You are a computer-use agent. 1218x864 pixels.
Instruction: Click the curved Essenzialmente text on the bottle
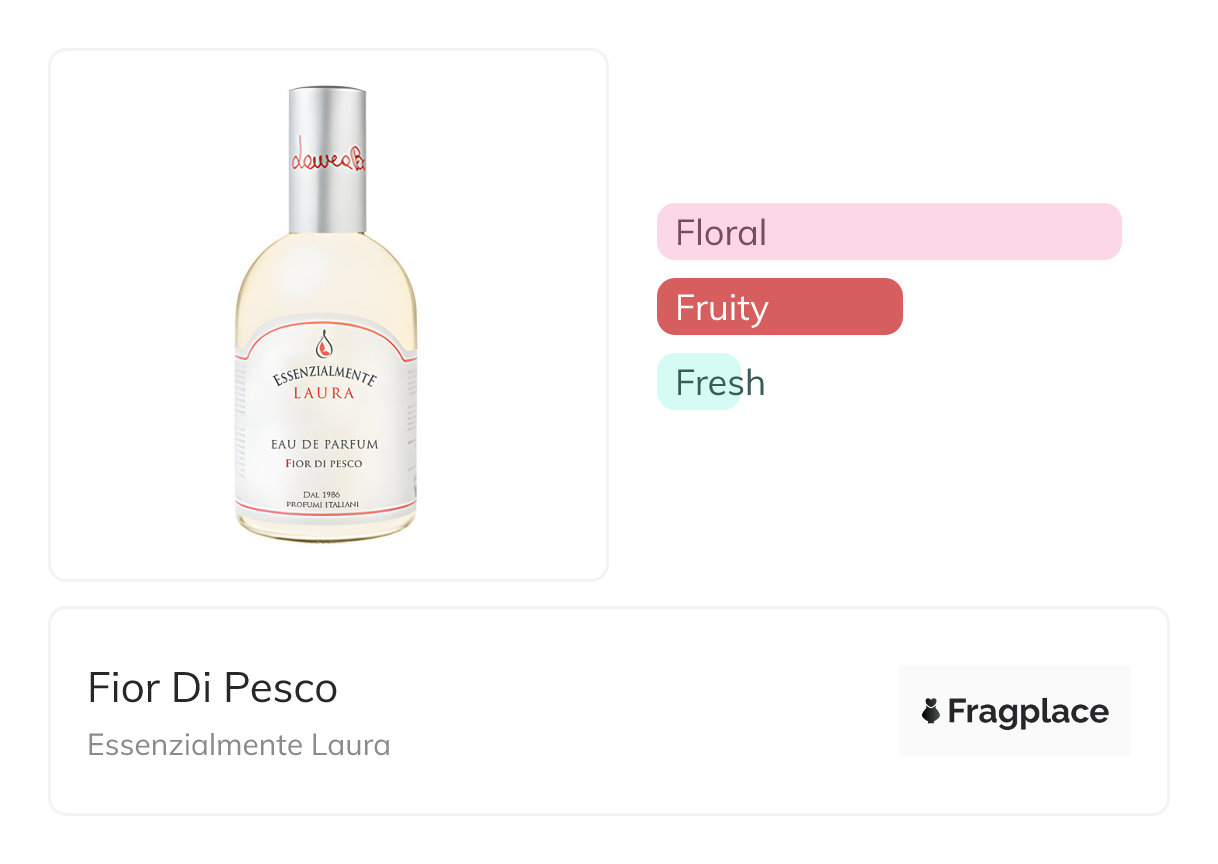pos(324,376)
